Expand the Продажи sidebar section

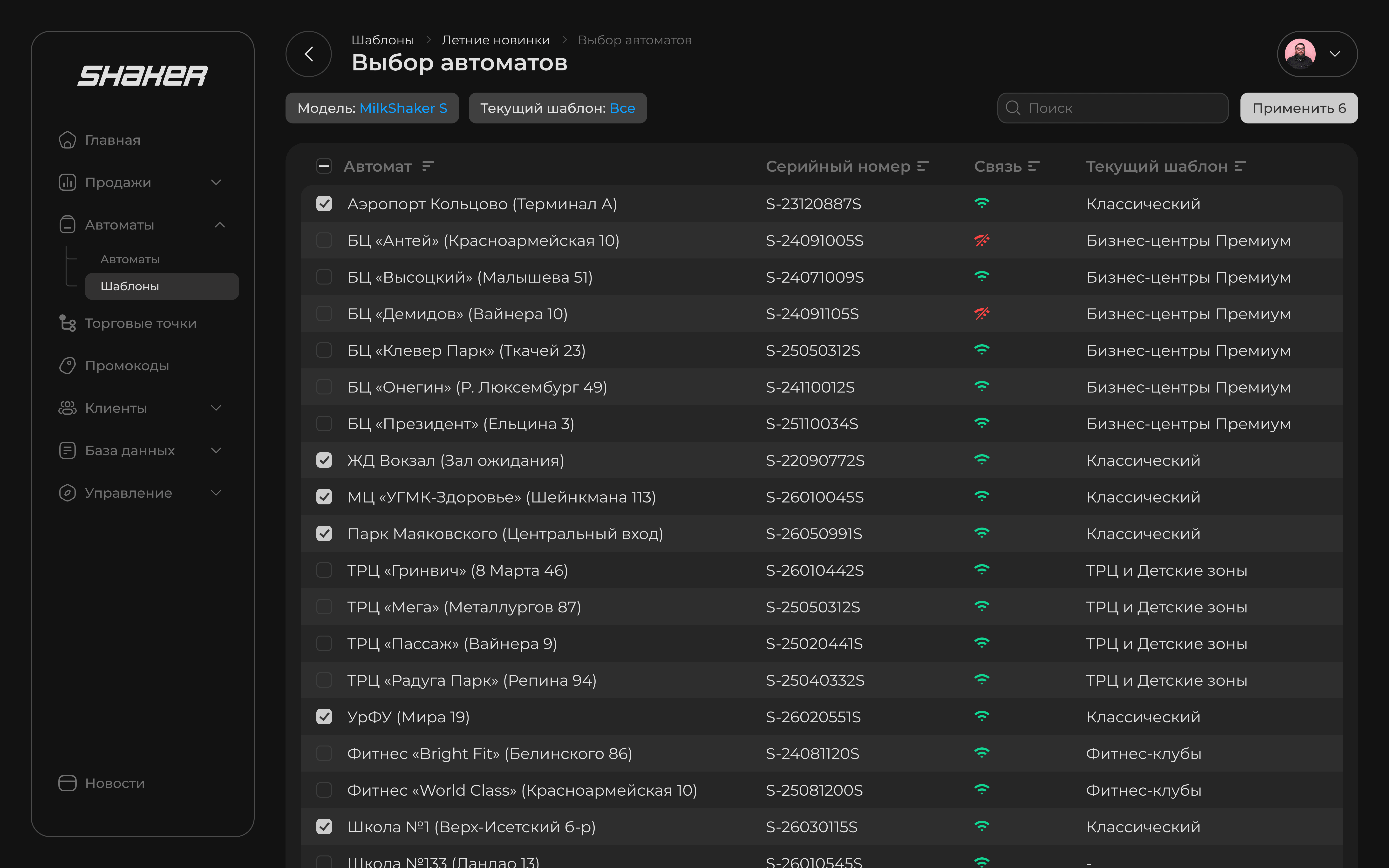tap(216, 183)
